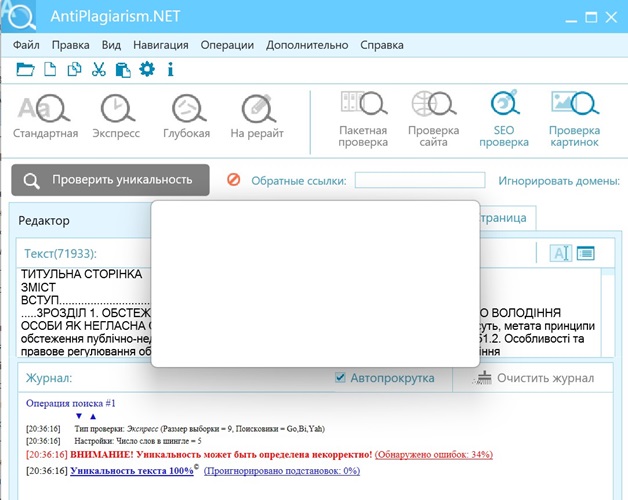Click the ТИТУЛЬНА СТОРІНКА line in editor
Screen dimensions: 628x500
point(81,274)
